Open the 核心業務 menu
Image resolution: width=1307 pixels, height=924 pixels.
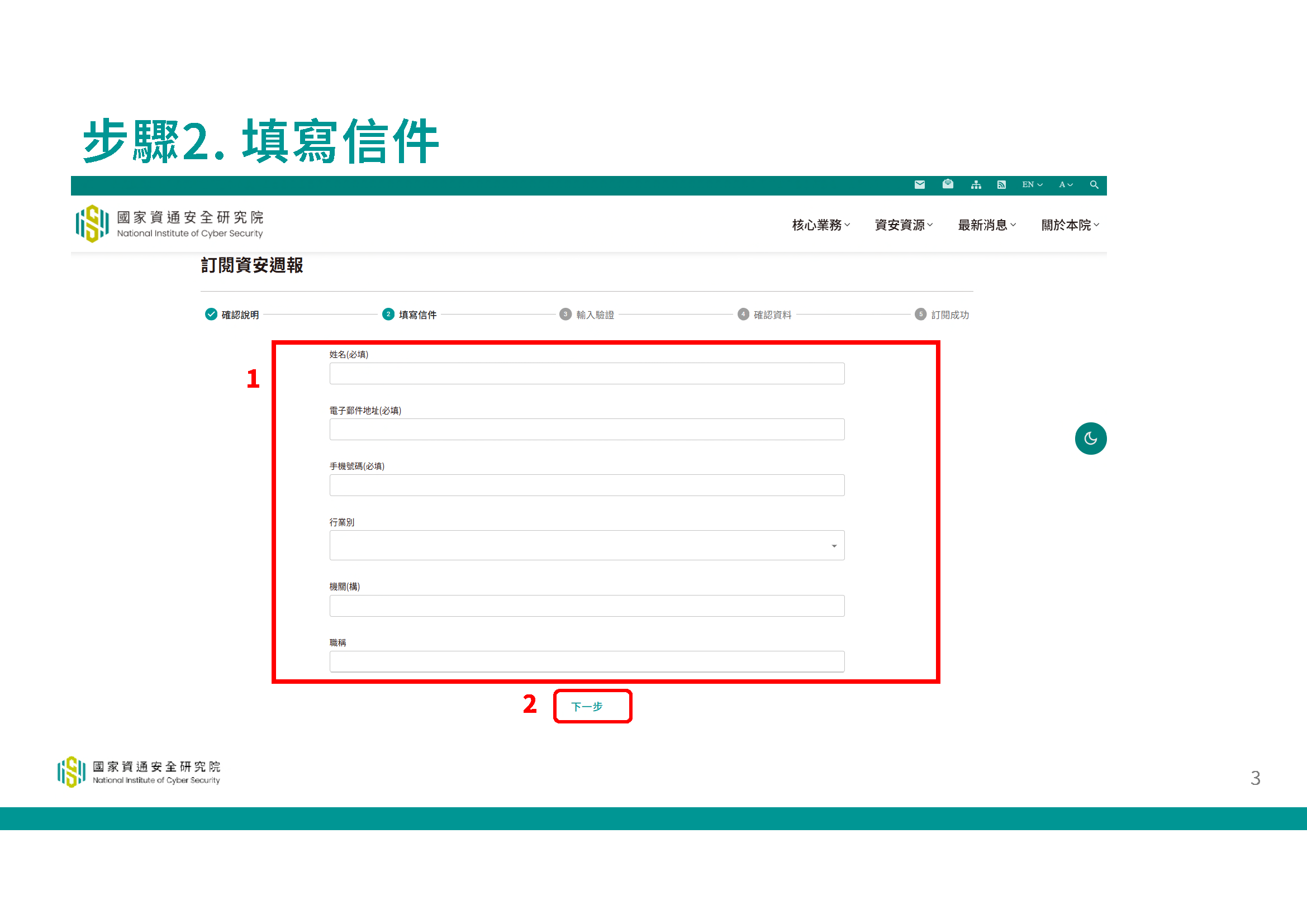click(821, 225)
